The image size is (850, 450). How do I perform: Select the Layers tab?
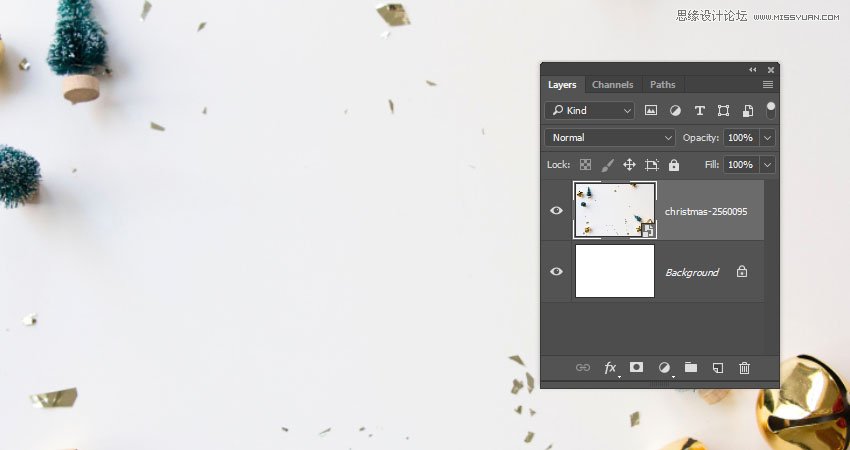pyautogui.click(x=562, y=85)
